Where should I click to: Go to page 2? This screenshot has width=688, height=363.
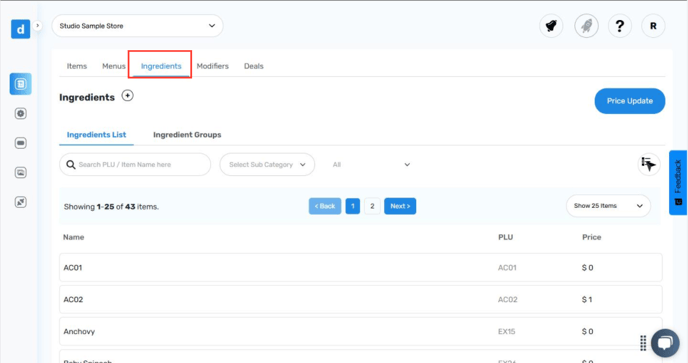[372, 206]
